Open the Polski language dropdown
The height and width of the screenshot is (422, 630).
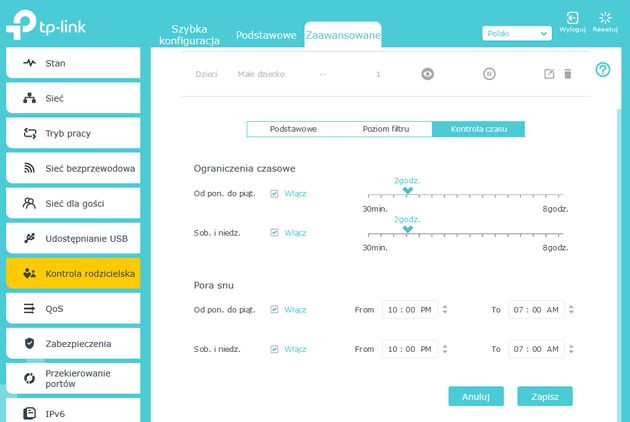517,33
